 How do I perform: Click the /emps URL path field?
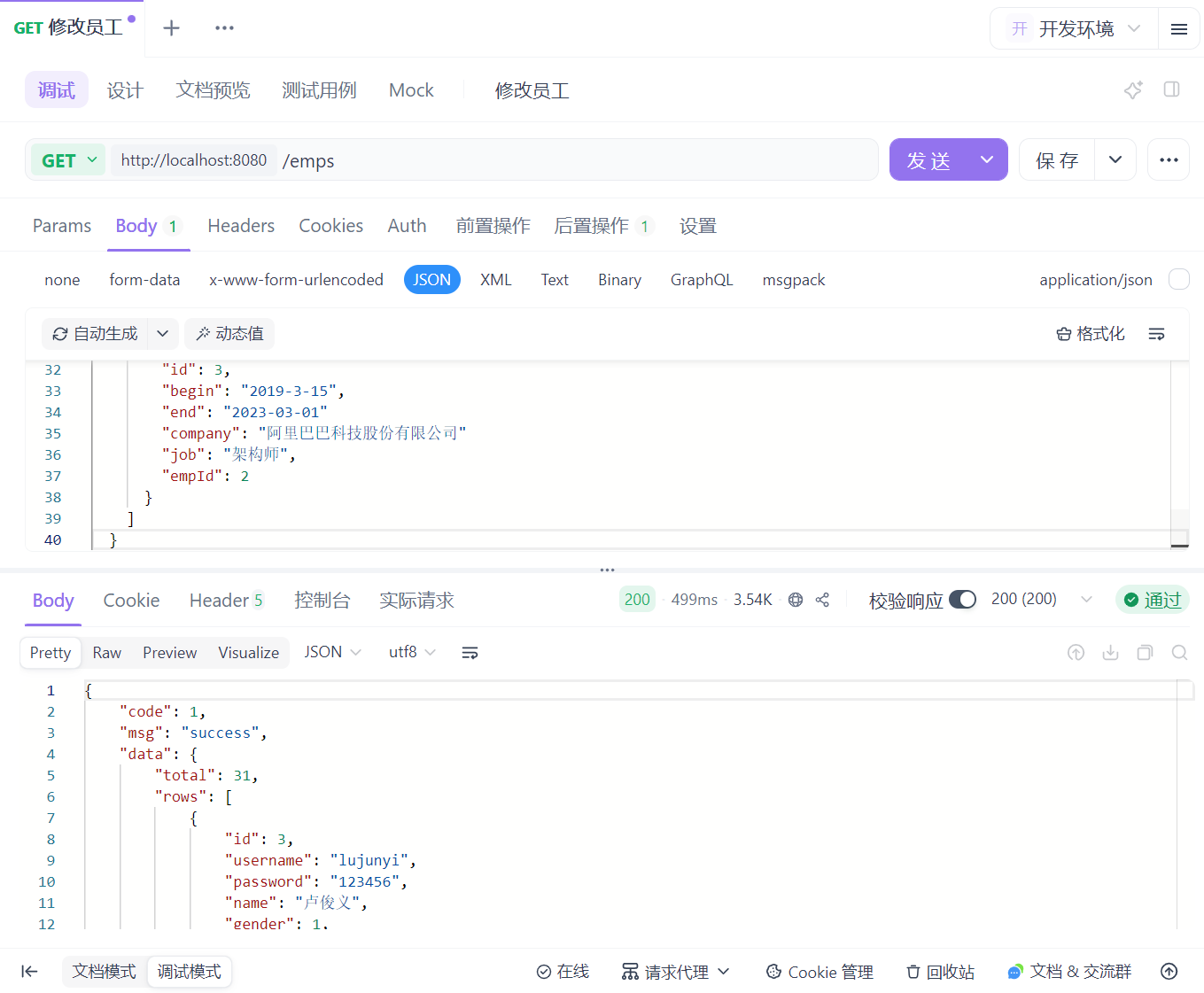pyautogui.click(x=578, y=160)
